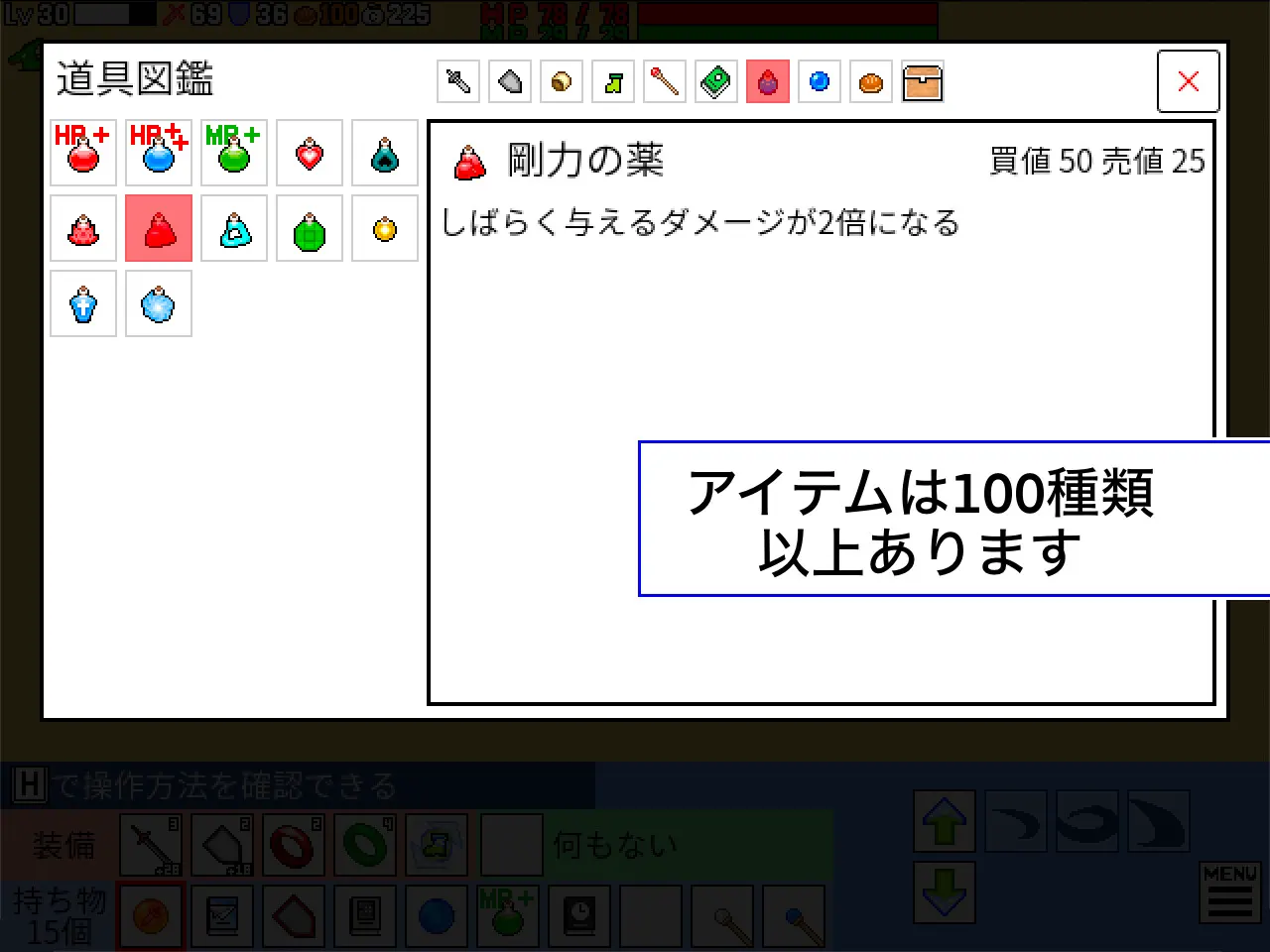Select the cyan triangular flask

[234, 228]
